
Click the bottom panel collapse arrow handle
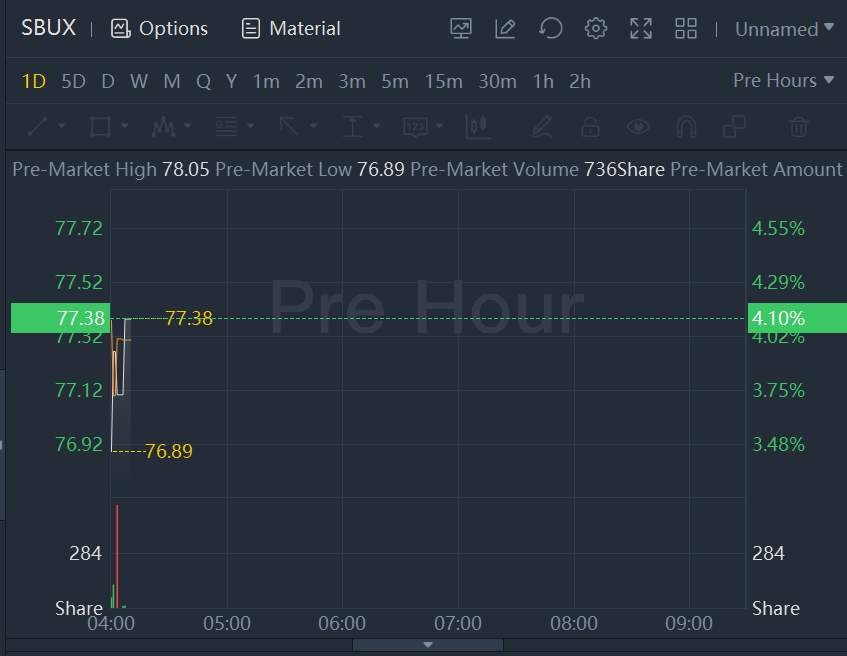click(x=428, y=645)
